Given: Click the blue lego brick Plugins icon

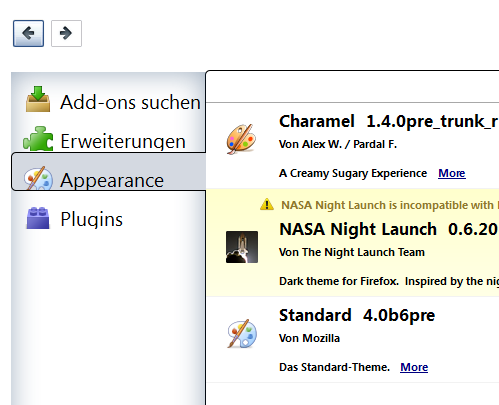Looking at the screenshot, I should pos(38,218).
